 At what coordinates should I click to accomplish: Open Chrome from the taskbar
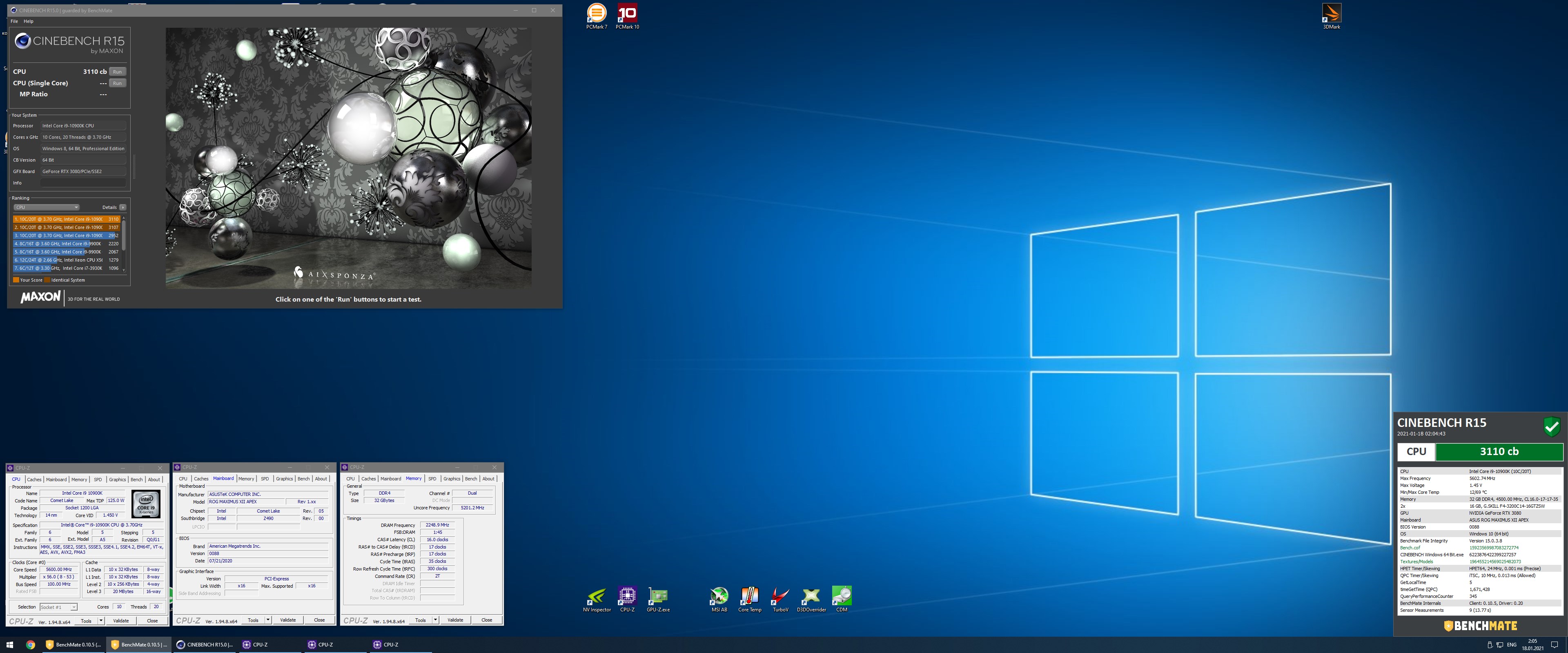31,644
